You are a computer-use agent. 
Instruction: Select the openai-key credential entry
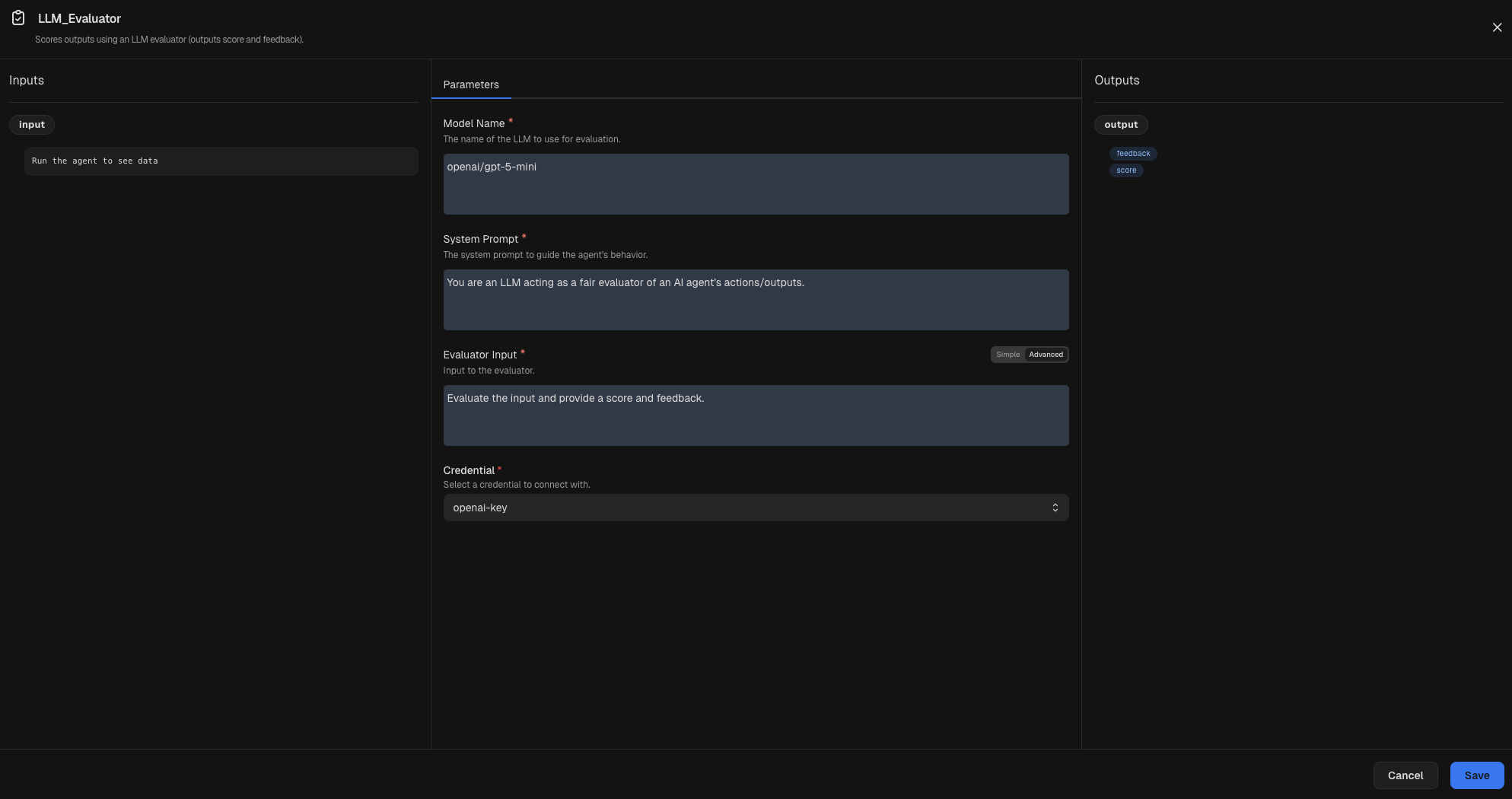coord(480,507)
